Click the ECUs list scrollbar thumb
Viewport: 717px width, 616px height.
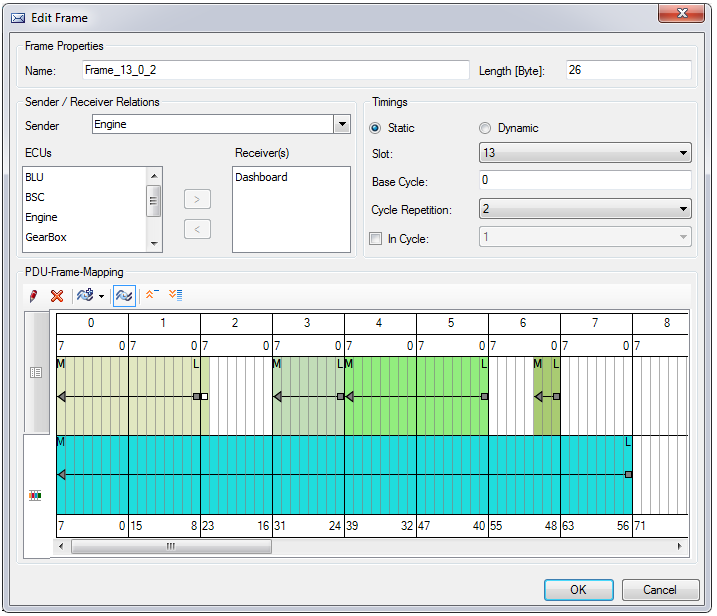click(x=154, y=201)
